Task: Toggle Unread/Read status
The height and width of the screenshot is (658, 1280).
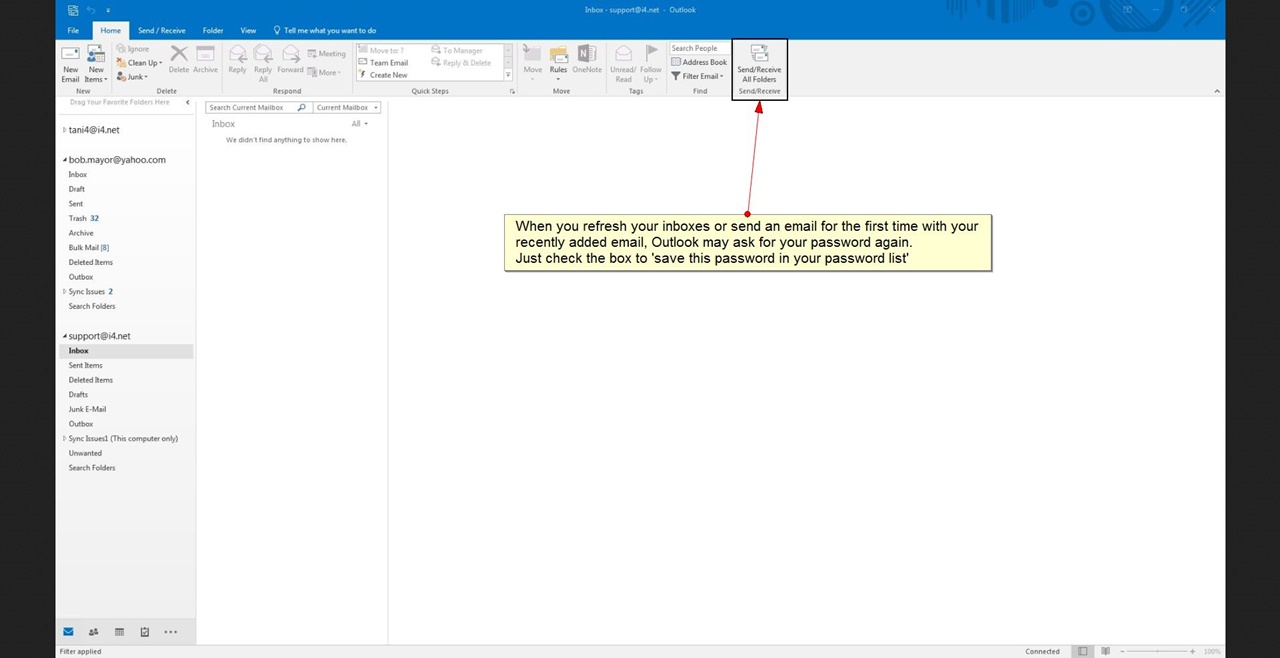Action: click(x=623, y=64)
